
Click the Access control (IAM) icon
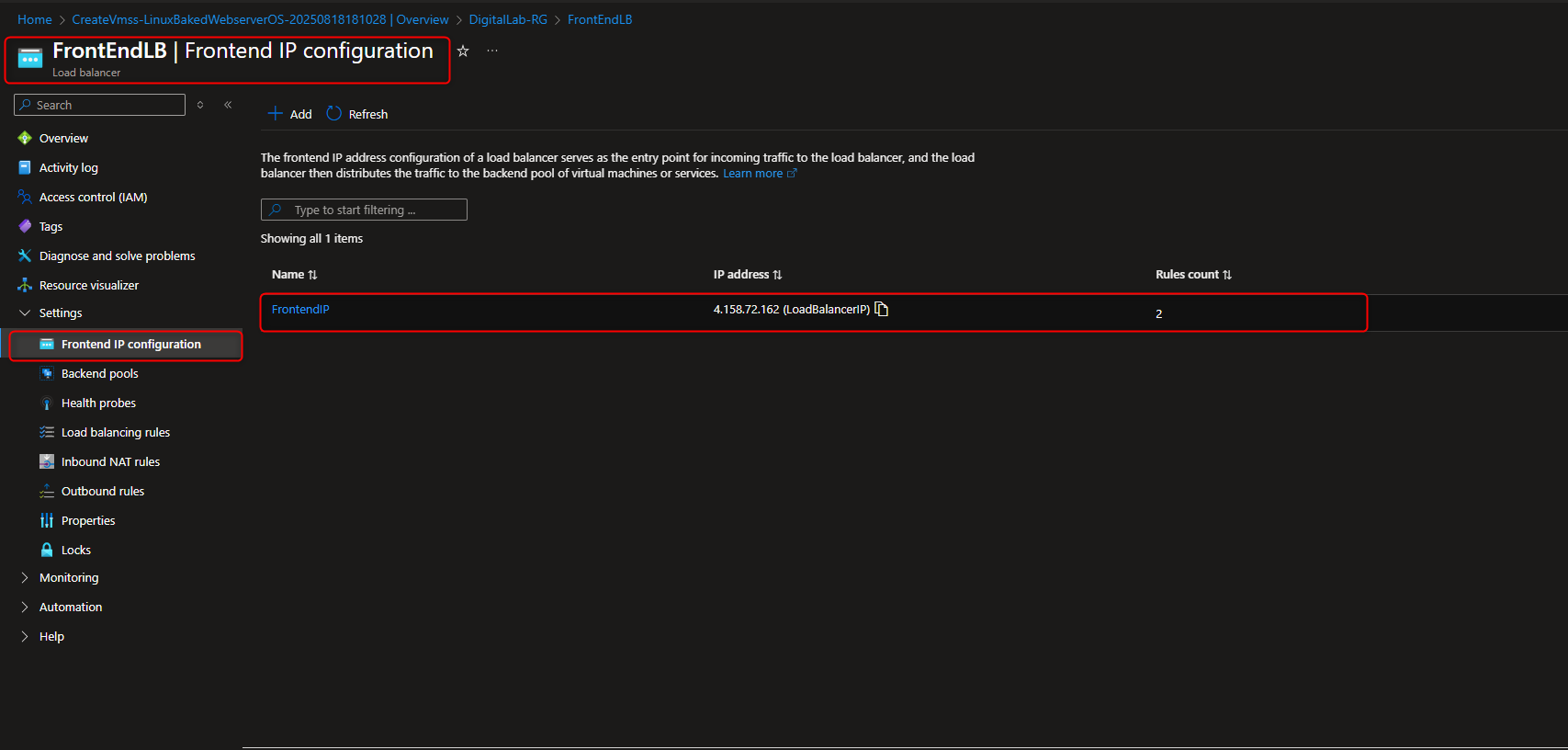tap(25, 197)
